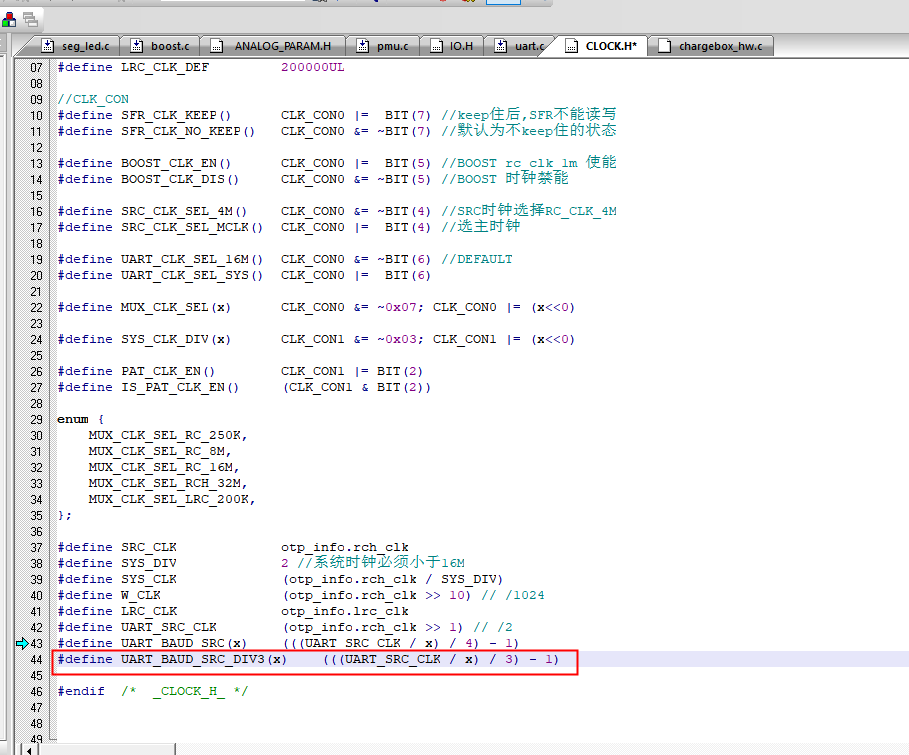Click the grayed stacked-windows toolbar icon
This screenshot has width=909, height=755.
pos(30,20)
